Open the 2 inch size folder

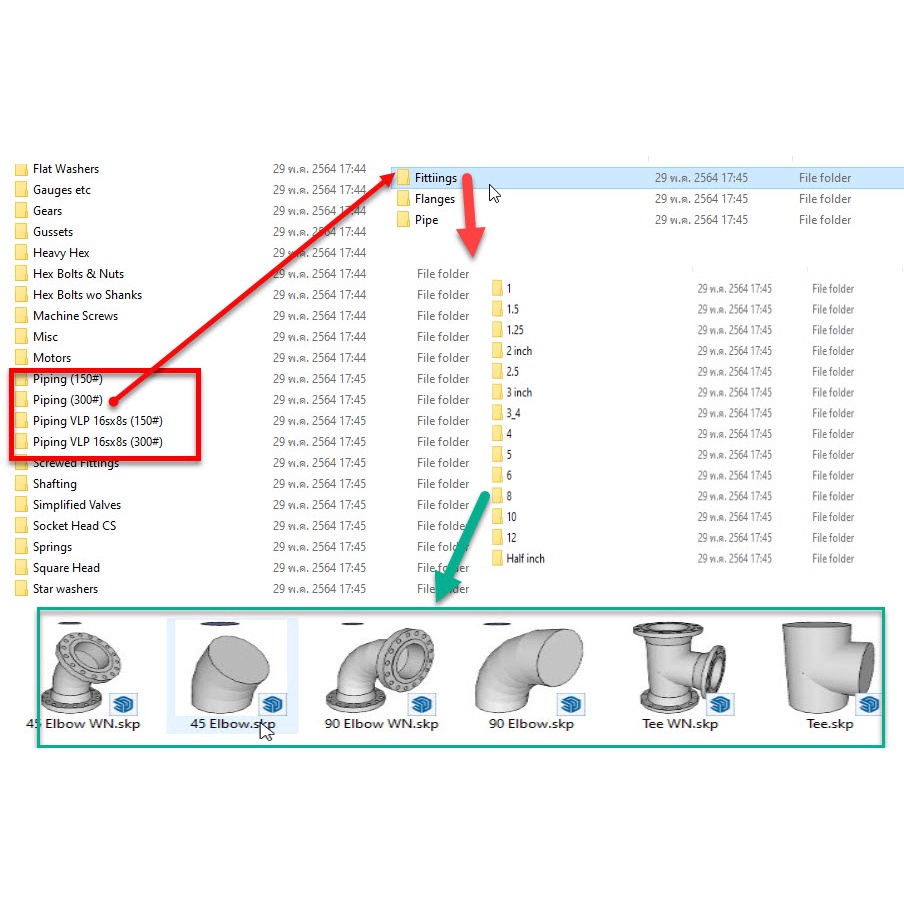pyautogui.click(x=518, y=351)
